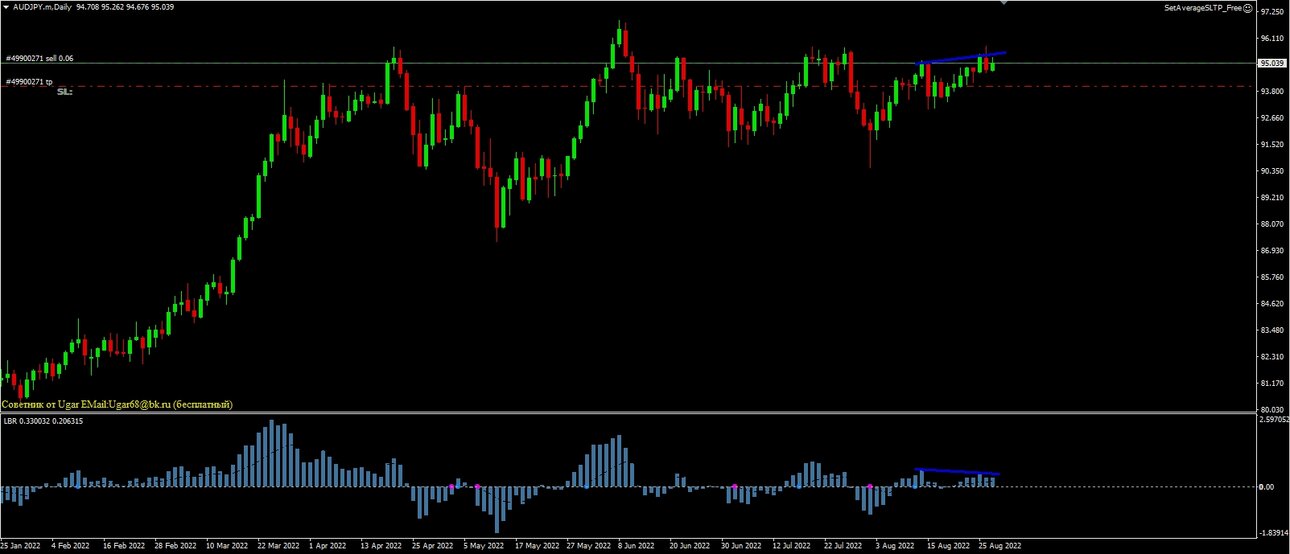The image size is (1290, 554).
Task: Click the 92.660 price scale value
Action: click(x=1273, y=118)
